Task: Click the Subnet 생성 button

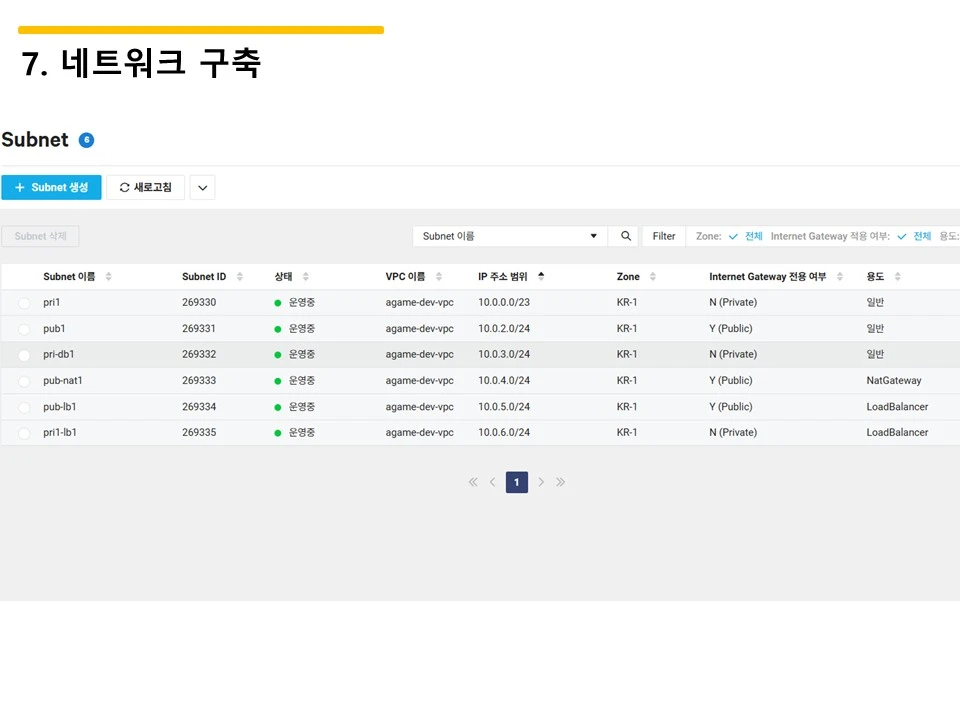Action: point(51,187)
